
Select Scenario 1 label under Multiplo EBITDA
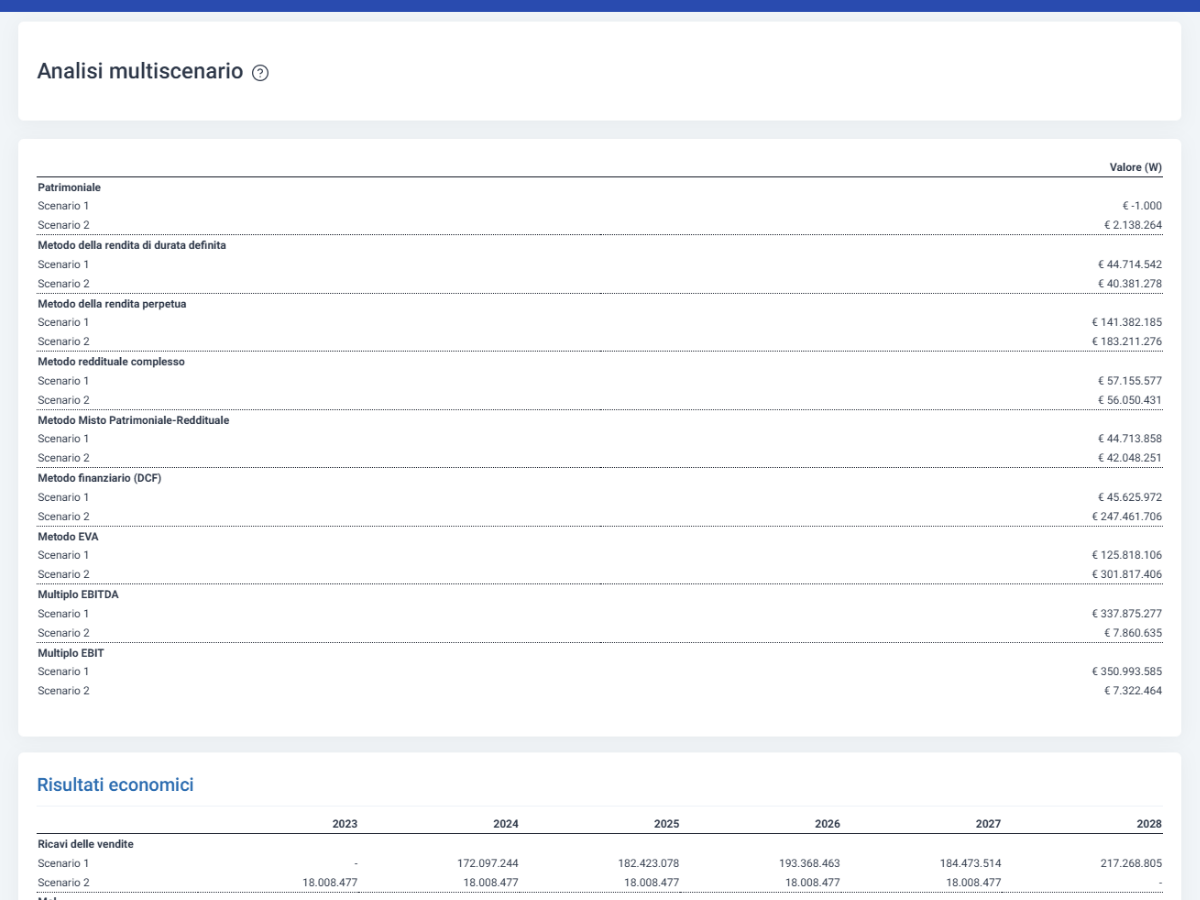pos(63,613)
